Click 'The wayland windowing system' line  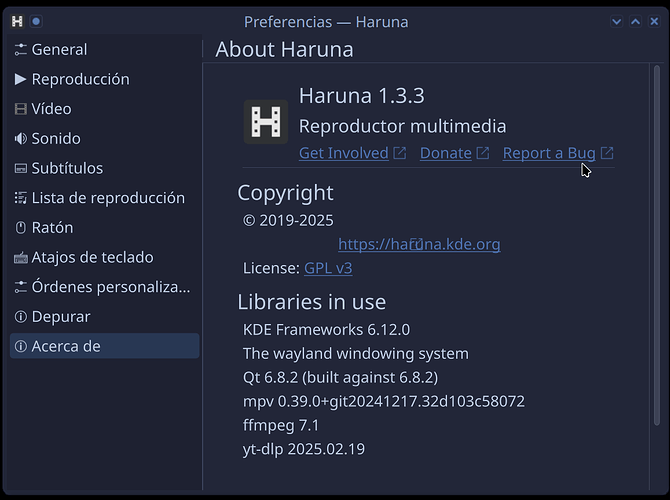coord(356,354)
